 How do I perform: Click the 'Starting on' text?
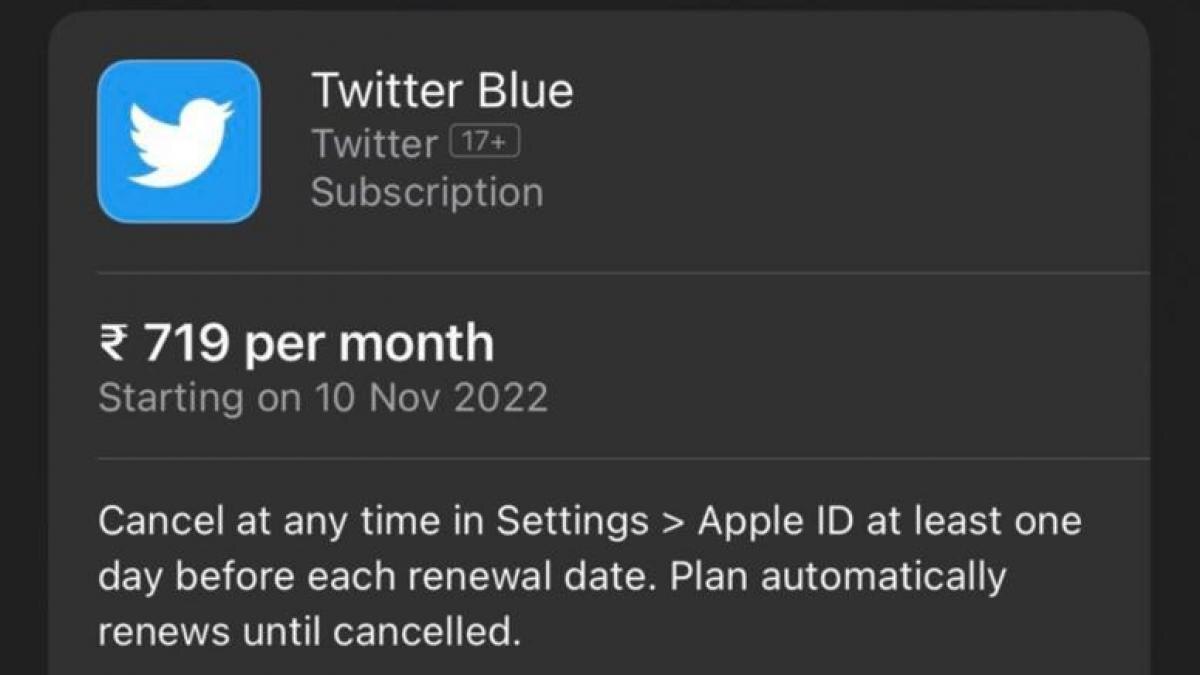tap(200, 398)
